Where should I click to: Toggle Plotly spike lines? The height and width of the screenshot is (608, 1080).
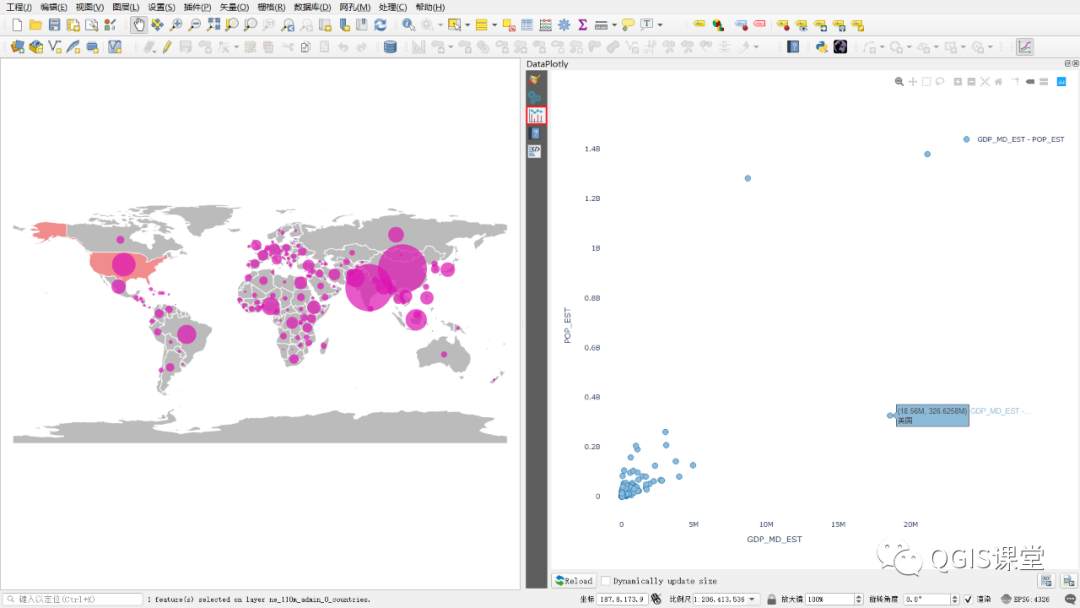pyautogui.click(x=1015, y=82)
